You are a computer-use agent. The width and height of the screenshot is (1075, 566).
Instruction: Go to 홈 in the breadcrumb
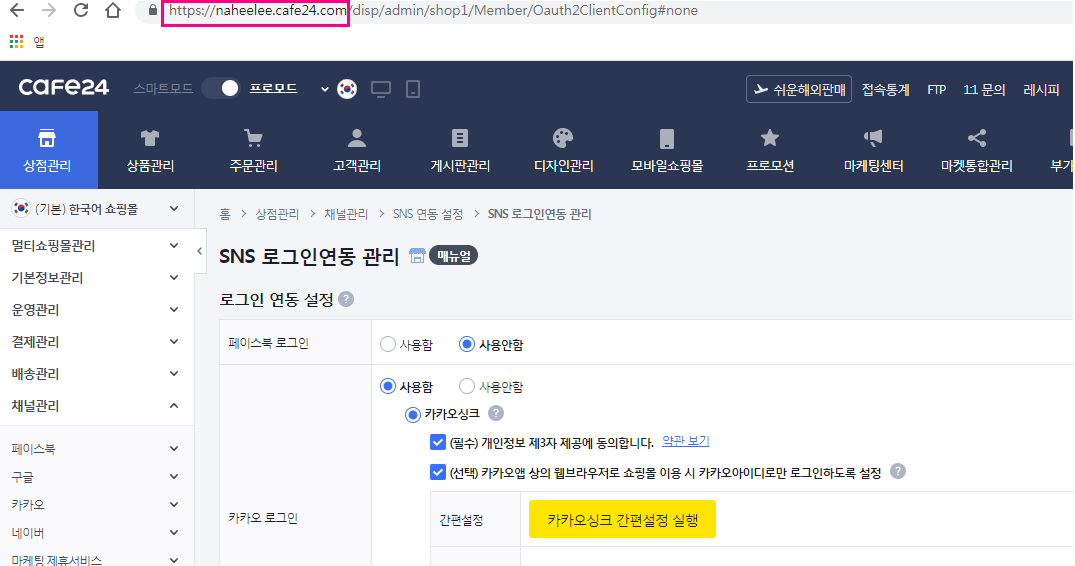click(225, 214)
